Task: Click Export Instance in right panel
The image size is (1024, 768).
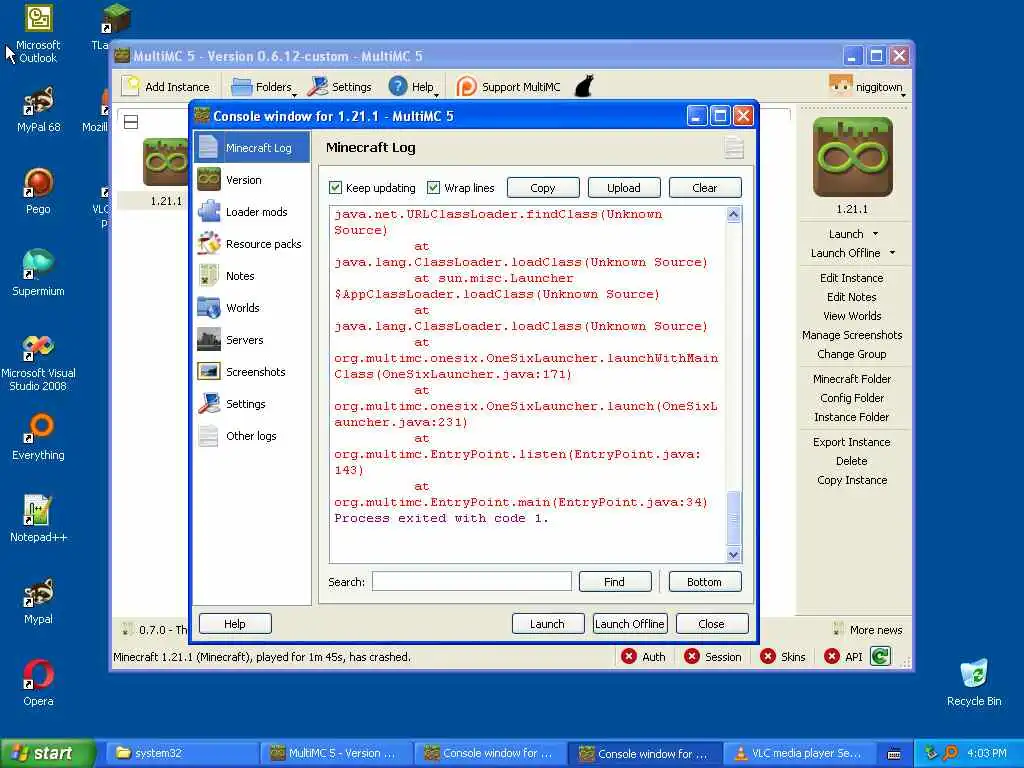Action: pos(852,441)
